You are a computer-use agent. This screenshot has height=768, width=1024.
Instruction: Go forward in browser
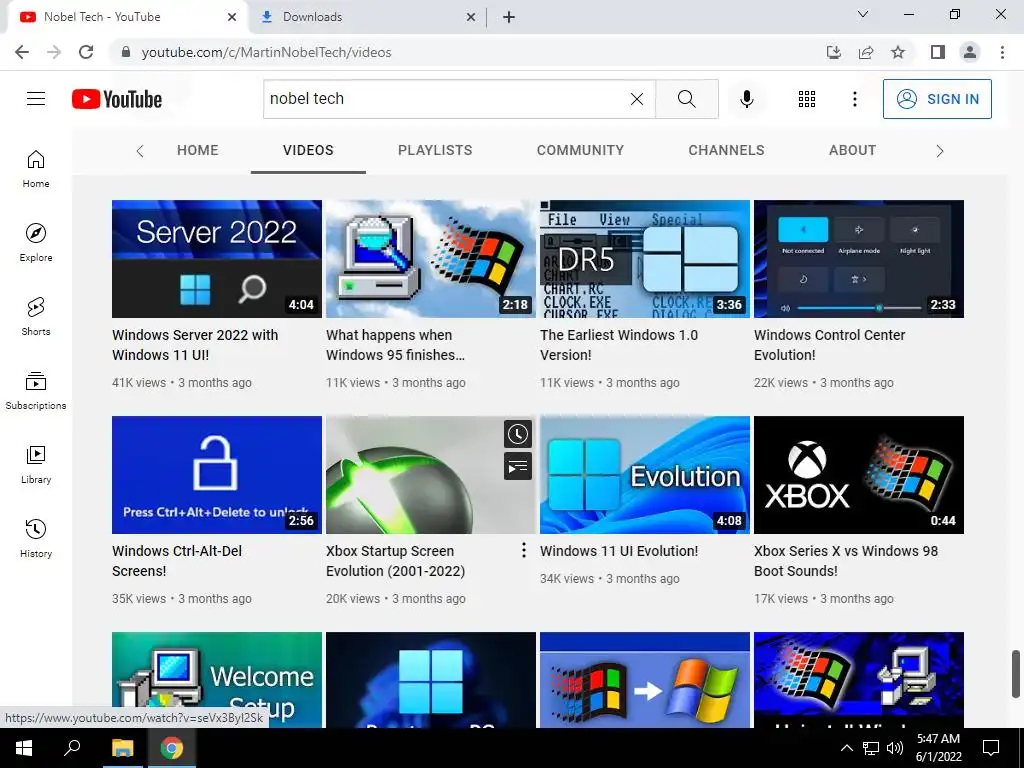pos(54,52)
